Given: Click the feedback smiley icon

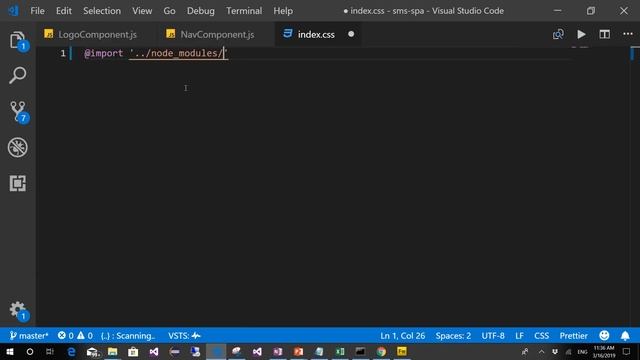Looking at the screenshot, I should [604, 336].
